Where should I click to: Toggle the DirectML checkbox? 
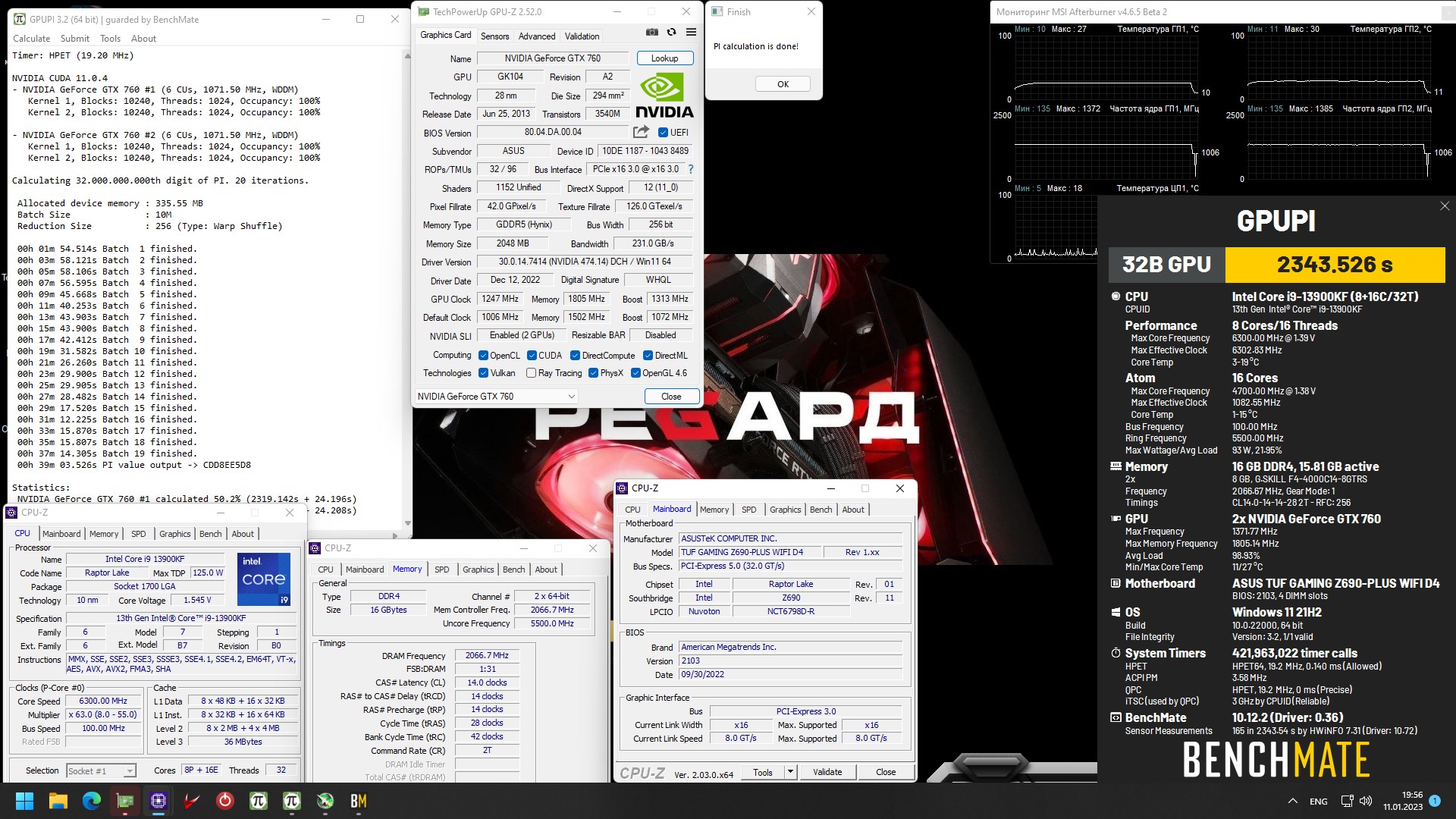[x=648, y=356]
